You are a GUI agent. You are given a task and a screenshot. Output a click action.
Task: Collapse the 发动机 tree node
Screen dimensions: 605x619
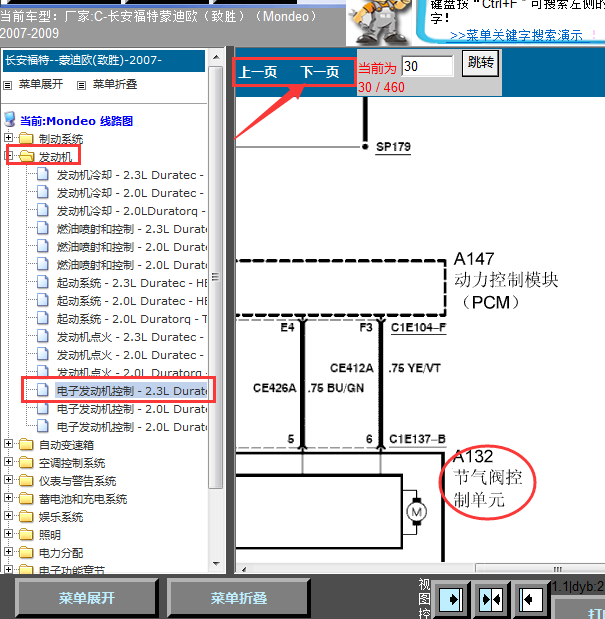9,156
